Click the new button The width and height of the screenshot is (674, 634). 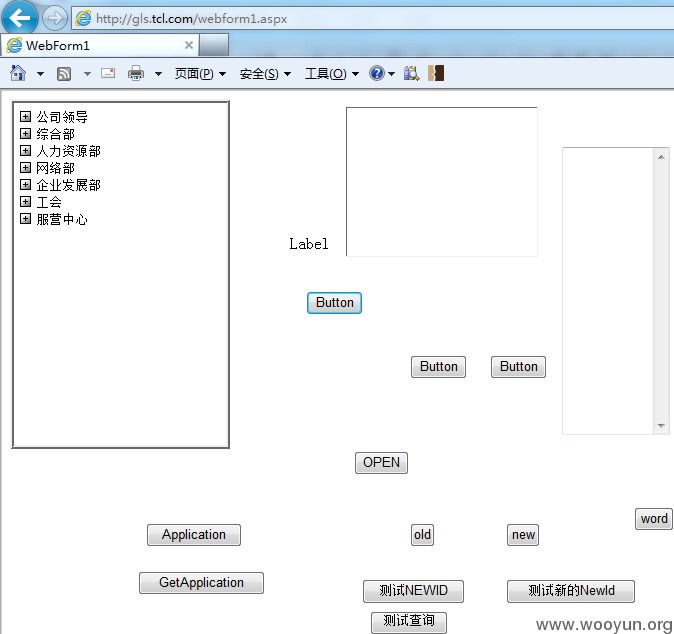click(523, 535)
